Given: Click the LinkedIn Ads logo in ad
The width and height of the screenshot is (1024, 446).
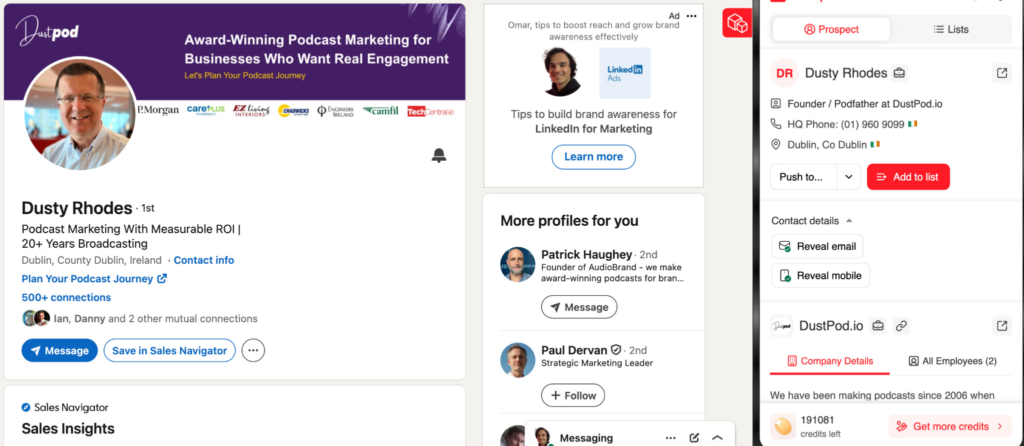Looking at the screenshot, I should pyautogui.click(x=625, y=72).
